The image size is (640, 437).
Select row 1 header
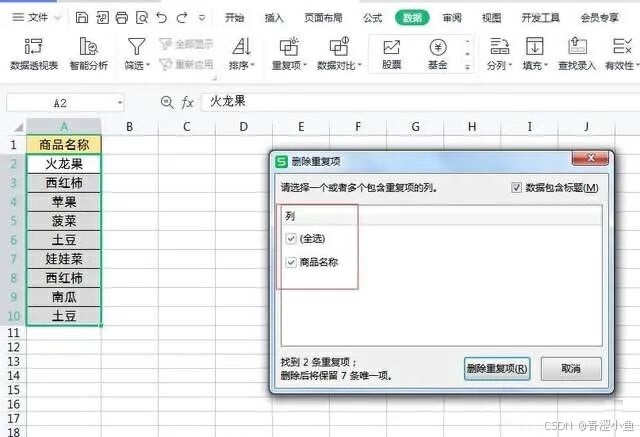tap(13, 144)
